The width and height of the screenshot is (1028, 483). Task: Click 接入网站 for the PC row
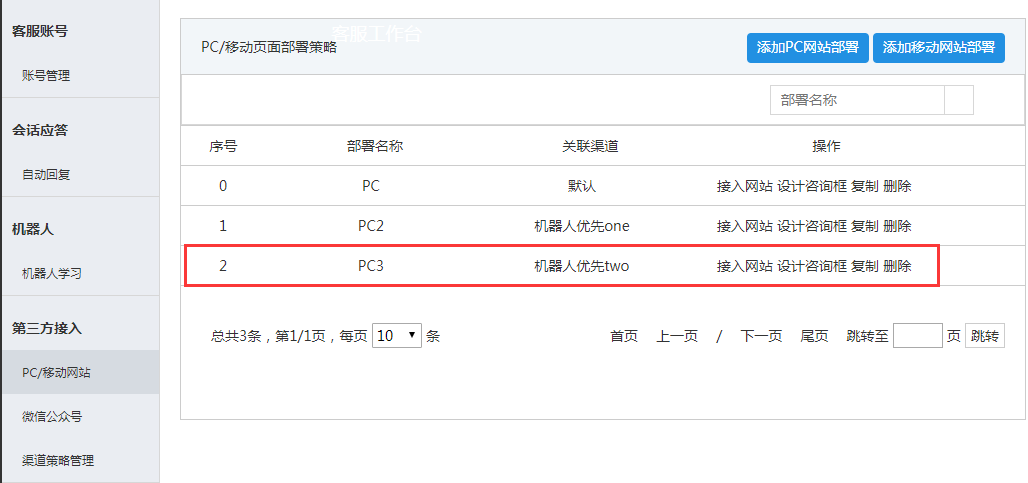click(x=744, y=186)
